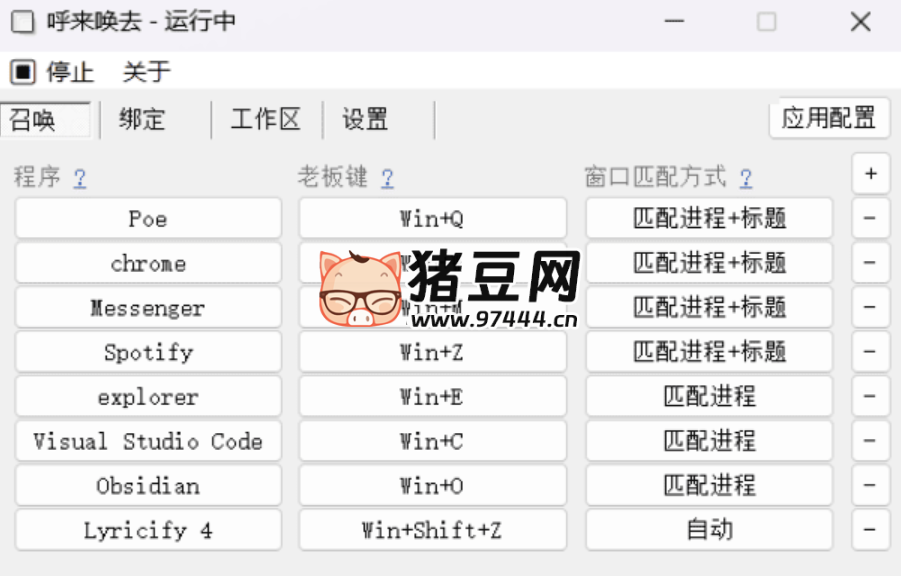The image size is (901, 576).
Task: Select the chrome program button
Action: point(148,263)
